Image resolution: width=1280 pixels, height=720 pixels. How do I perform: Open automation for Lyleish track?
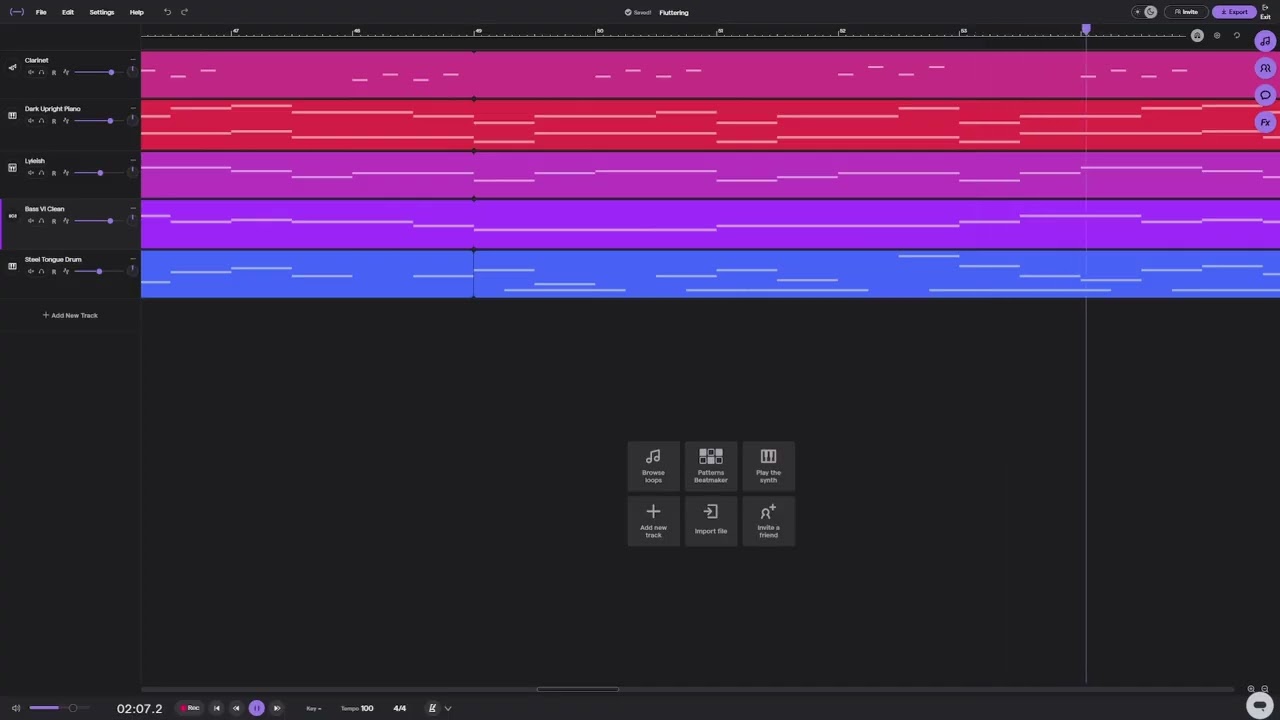coord(66,173)
